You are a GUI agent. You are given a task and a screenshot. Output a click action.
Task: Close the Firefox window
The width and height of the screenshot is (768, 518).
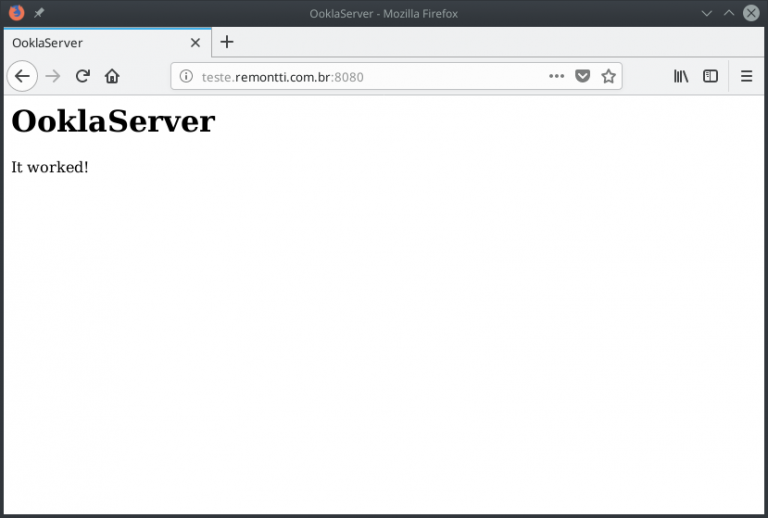pyautogui.click(x=751, y=13)
